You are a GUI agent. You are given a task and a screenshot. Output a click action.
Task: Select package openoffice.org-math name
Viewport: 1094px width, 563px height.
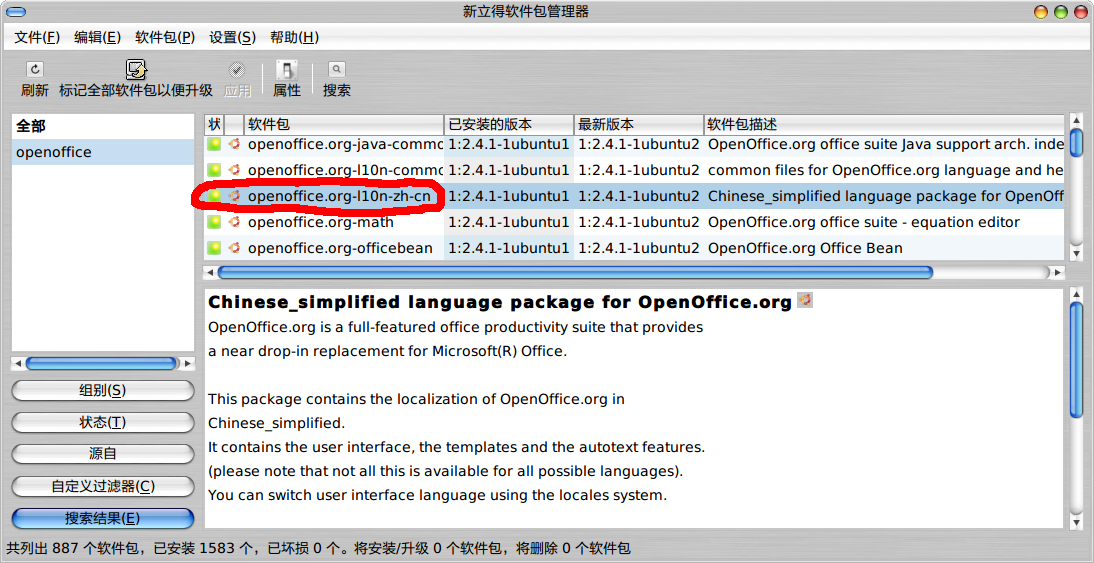coord(320,222)
